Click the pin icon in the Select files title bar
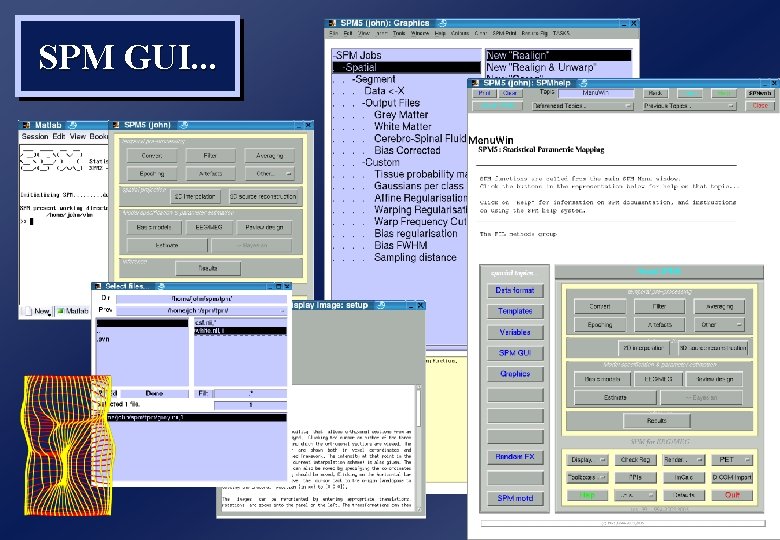The width and height of the screenshot is (780, 540). click(161, 286)
